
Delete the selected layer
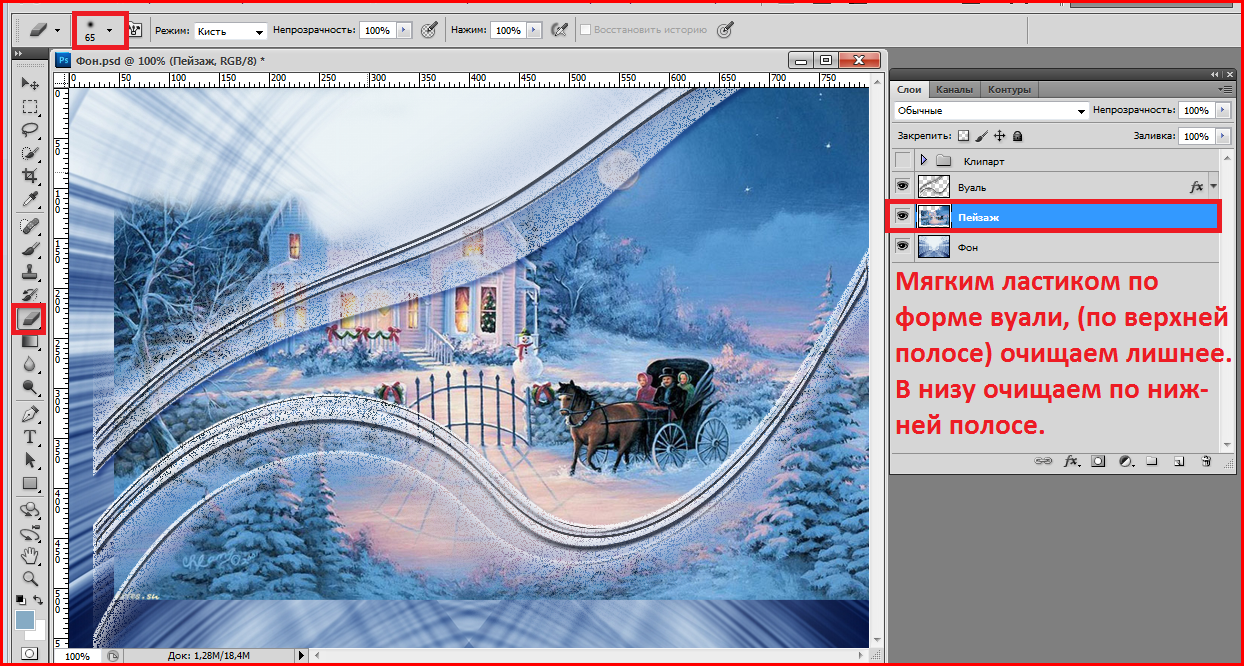click(x=1206, y=461)
